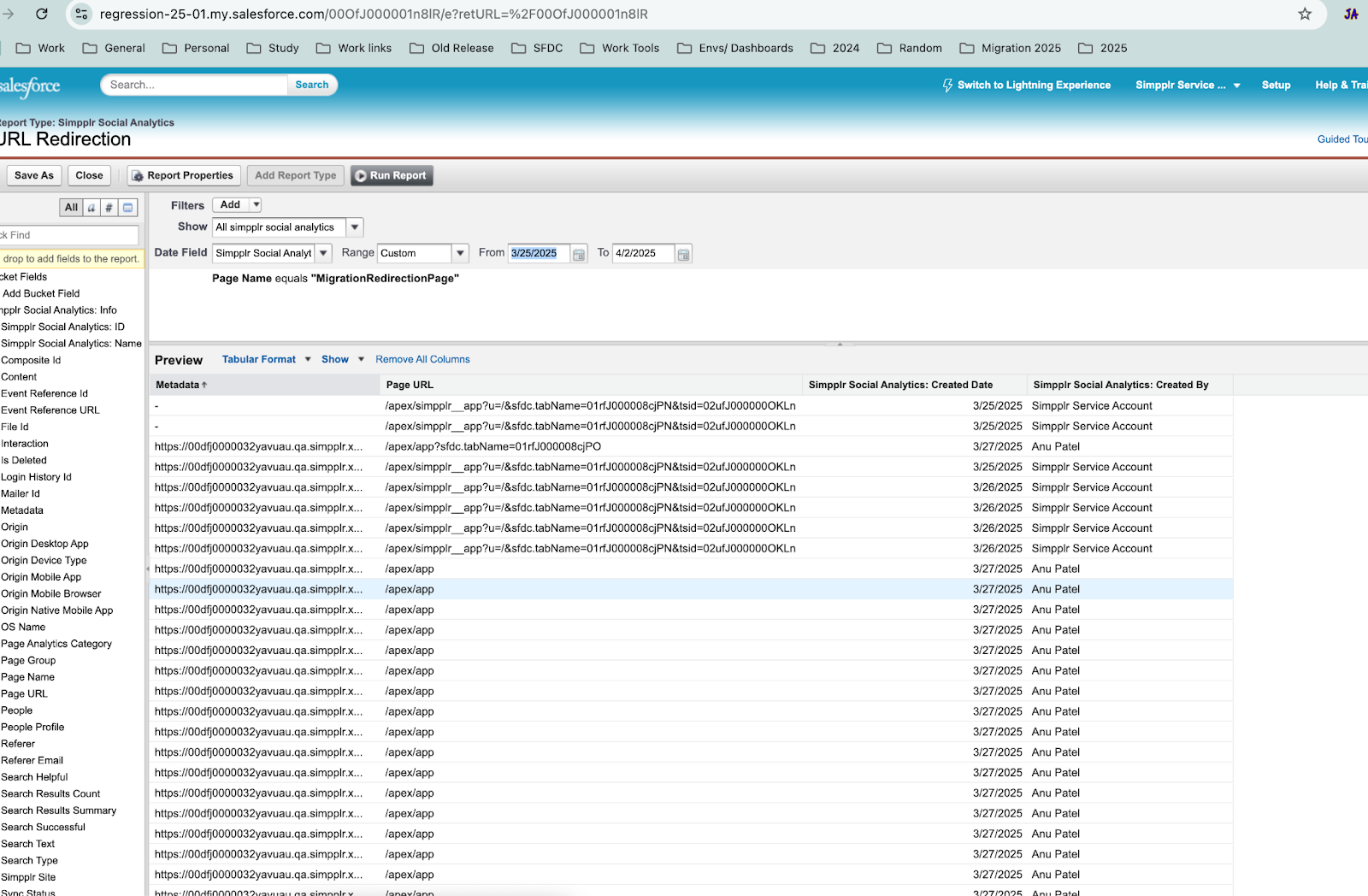
Task: Sort by the Metadata column header
Action: tap(265, 385)
